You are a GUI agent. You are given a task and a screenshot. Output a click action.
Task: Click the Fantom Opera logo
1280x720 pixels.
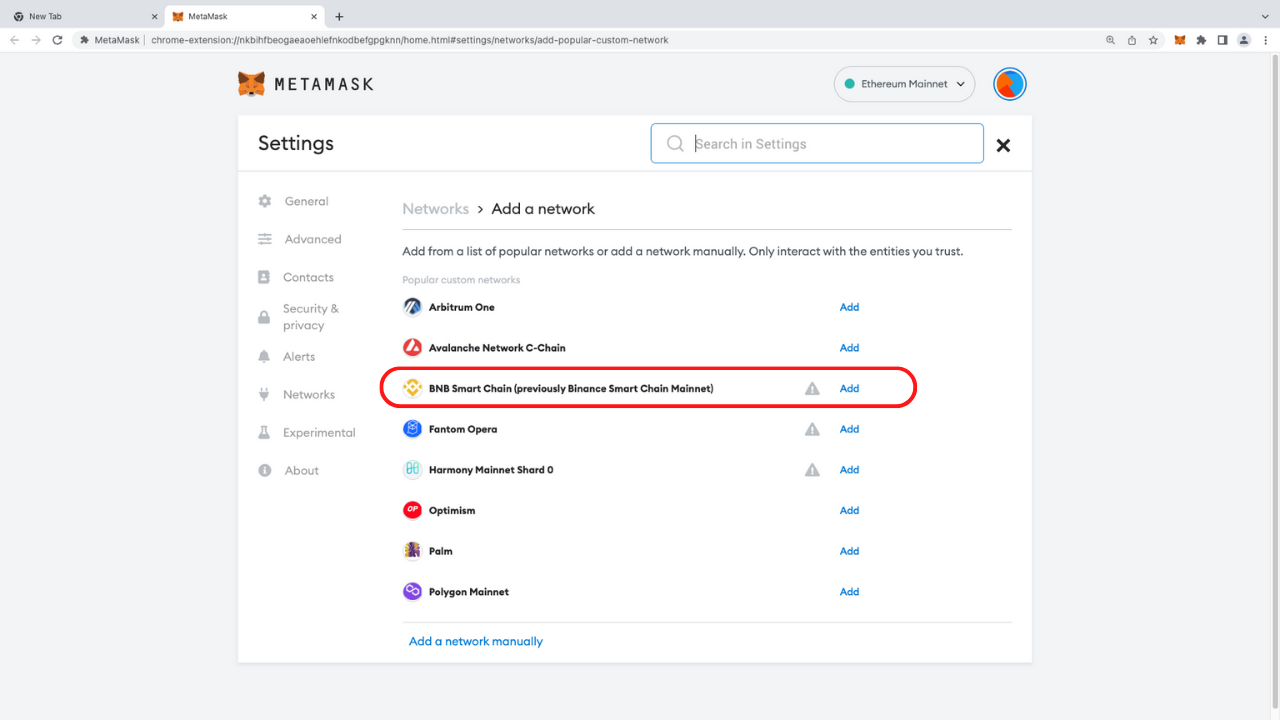pyautogui.click(x=412, y=429)
